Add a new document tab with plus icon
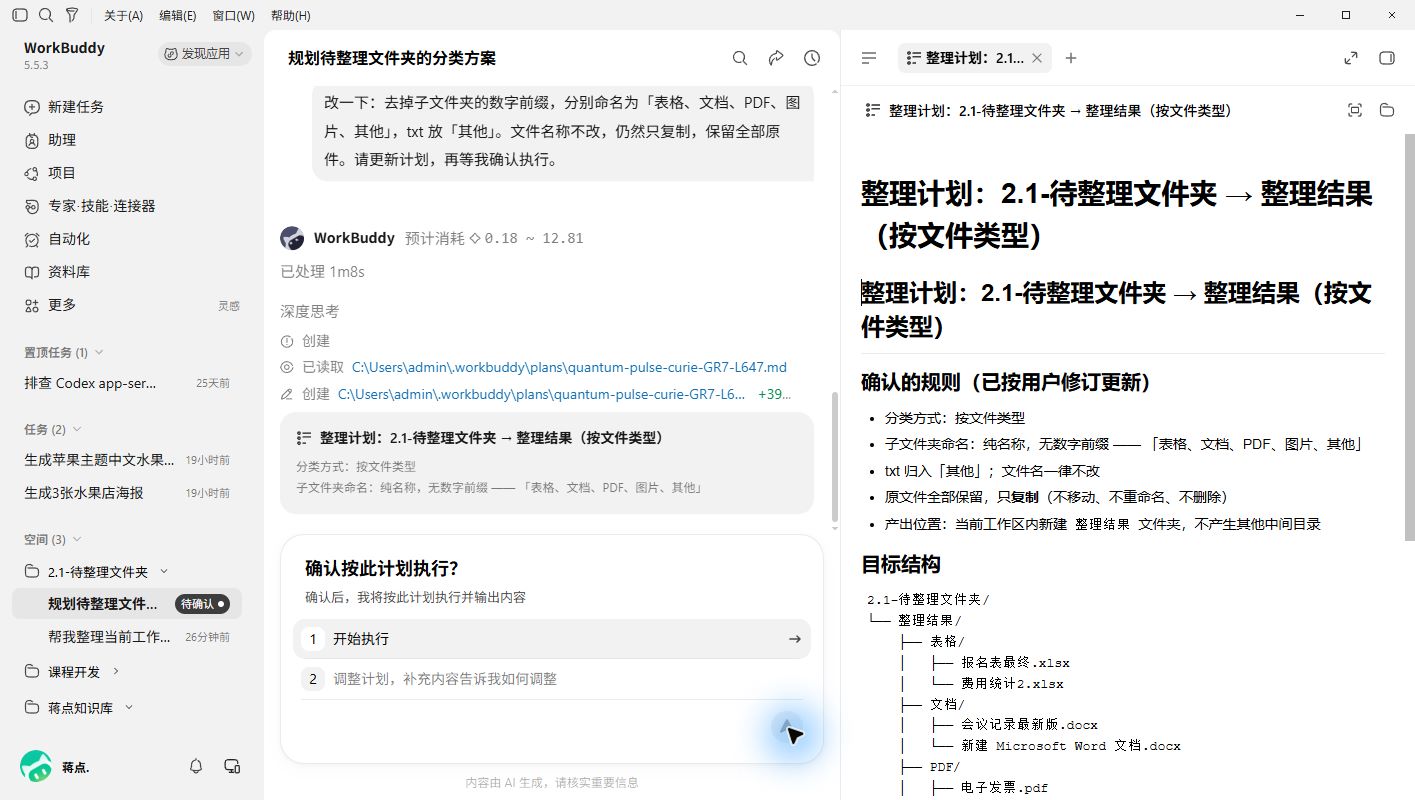Viewport: 1415px width, 800px height. point(1071,58)
